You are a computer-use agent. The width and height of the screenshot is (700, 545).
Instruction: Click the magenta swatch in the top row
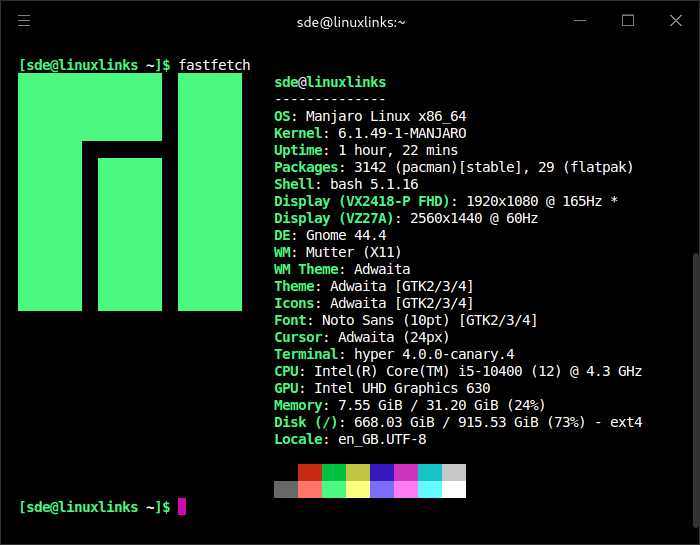pos(406,473)
